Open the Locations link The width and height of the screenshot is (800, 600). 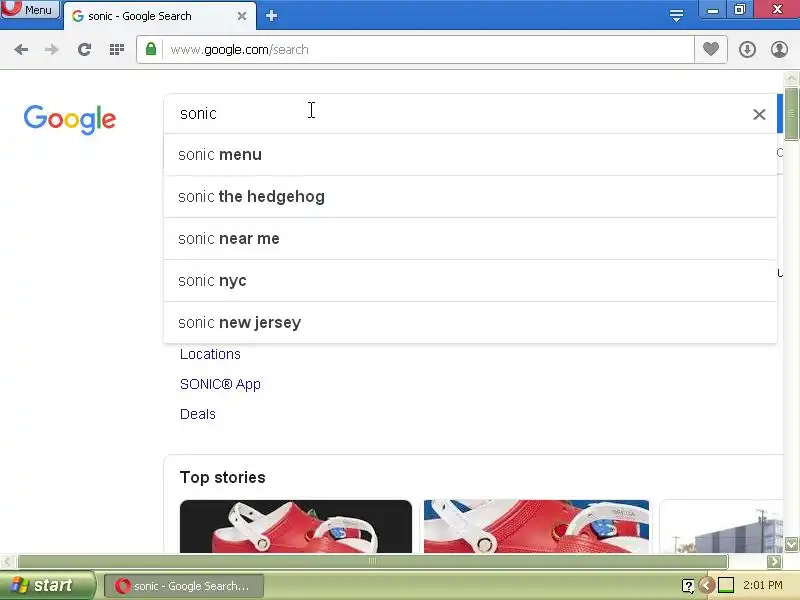point(210,354)
